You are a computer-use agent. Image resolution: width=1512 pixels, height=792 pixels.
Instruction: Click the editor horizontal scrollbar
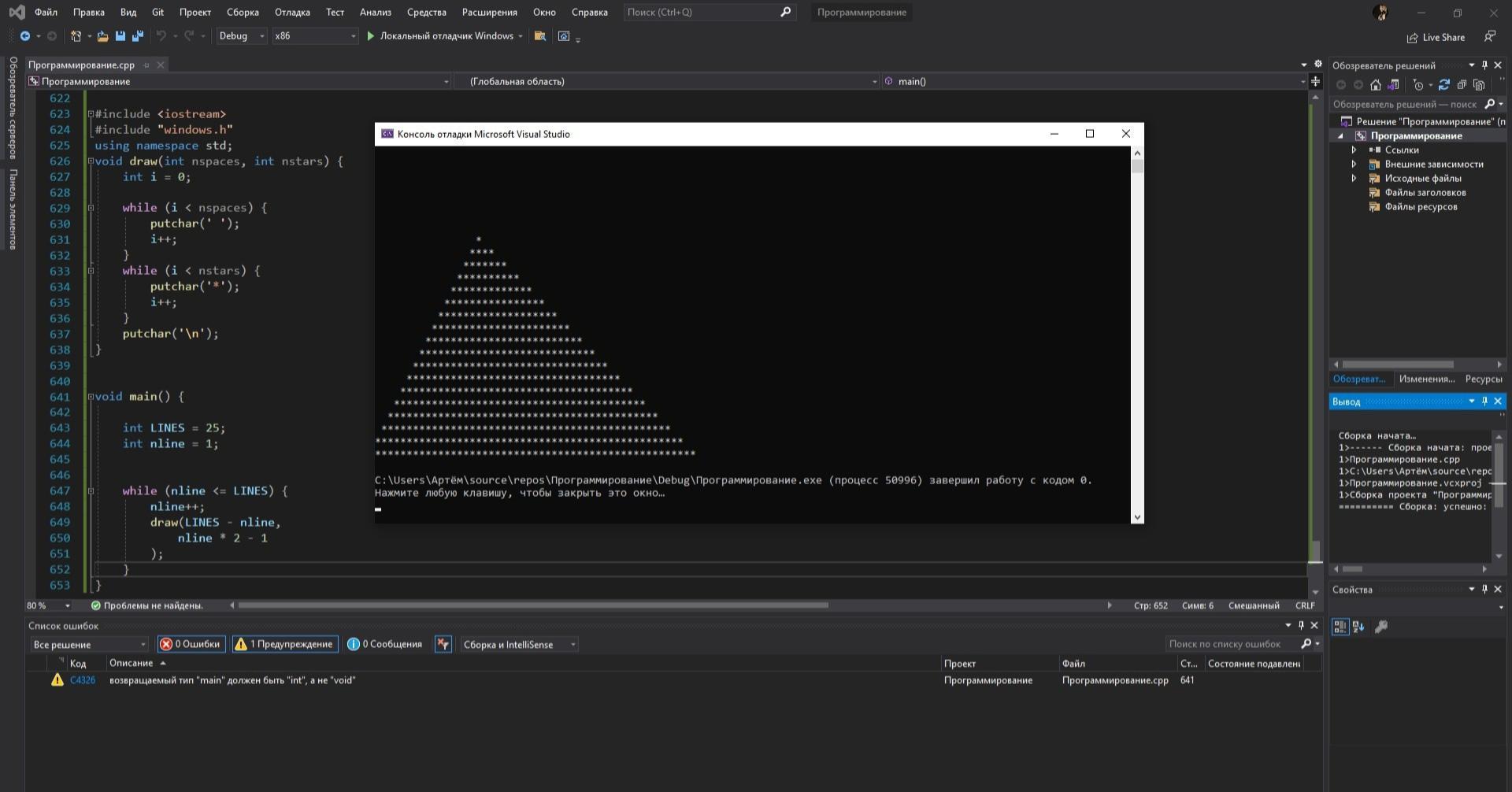coord(532,605)
